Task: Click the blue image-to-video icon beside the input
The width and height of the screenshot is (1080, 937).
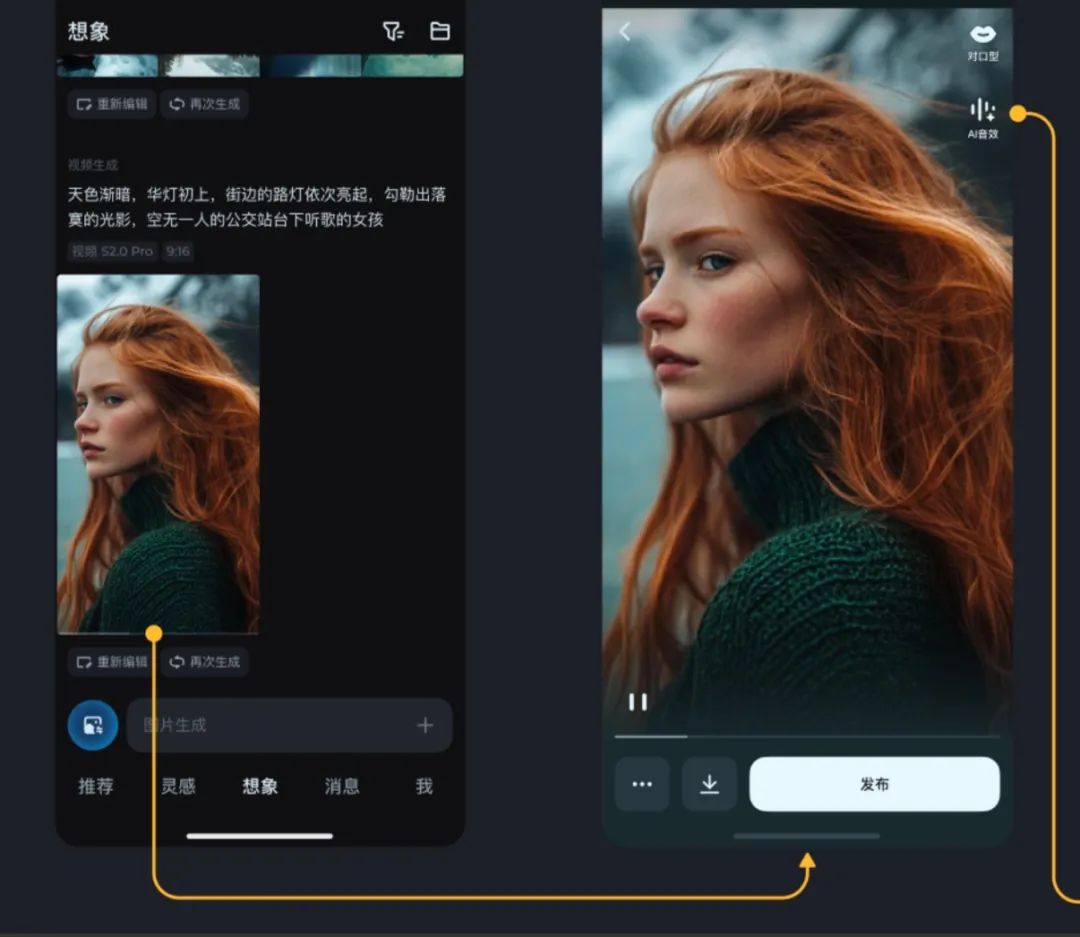Action: [92, 725]
